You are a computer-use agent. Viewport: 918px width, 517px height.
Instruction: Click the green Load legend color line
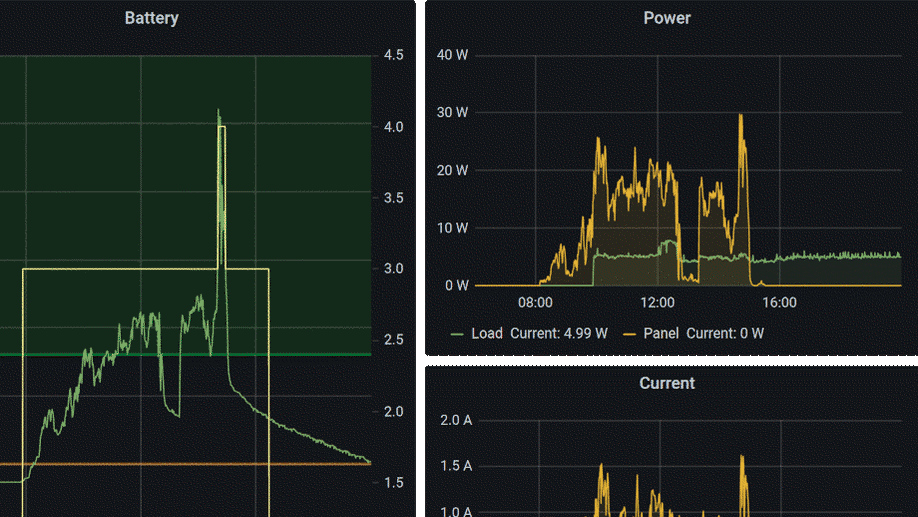[458, 333]
